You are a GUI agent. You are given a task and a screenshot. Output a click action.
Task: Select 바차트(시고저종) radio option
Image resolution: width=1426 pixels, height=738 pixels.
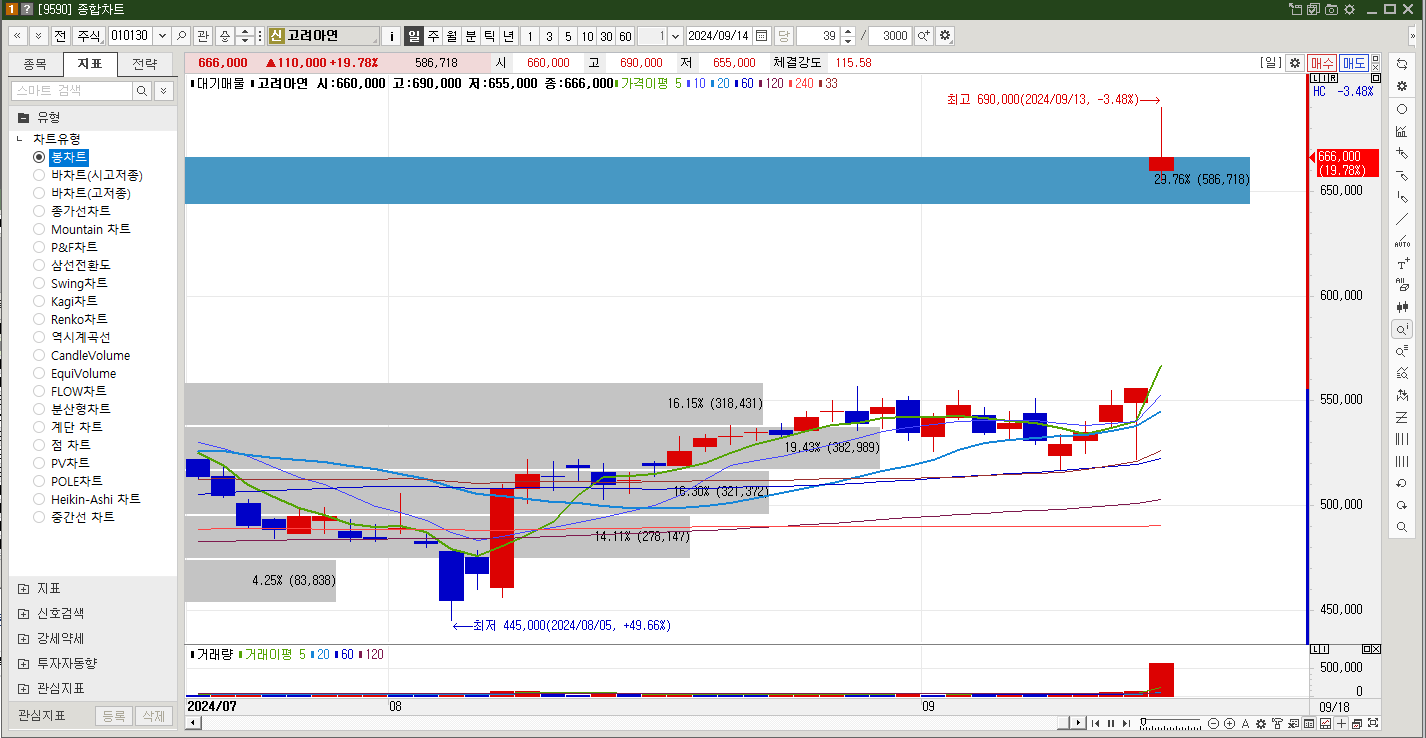pos(39,175)
